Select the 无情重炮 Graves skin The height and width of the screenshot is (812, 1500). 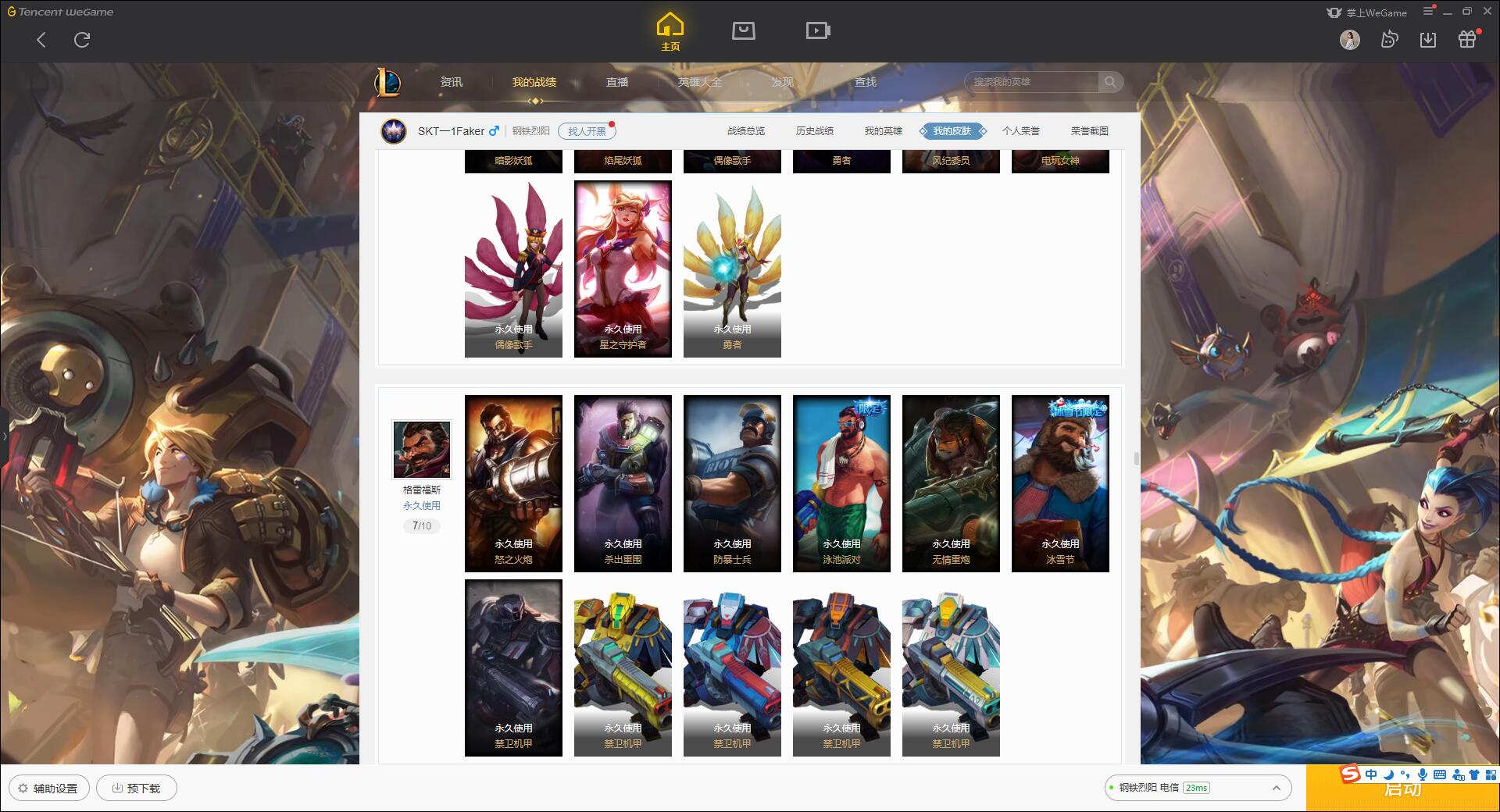pyautogui.click(x=951, y=483)
